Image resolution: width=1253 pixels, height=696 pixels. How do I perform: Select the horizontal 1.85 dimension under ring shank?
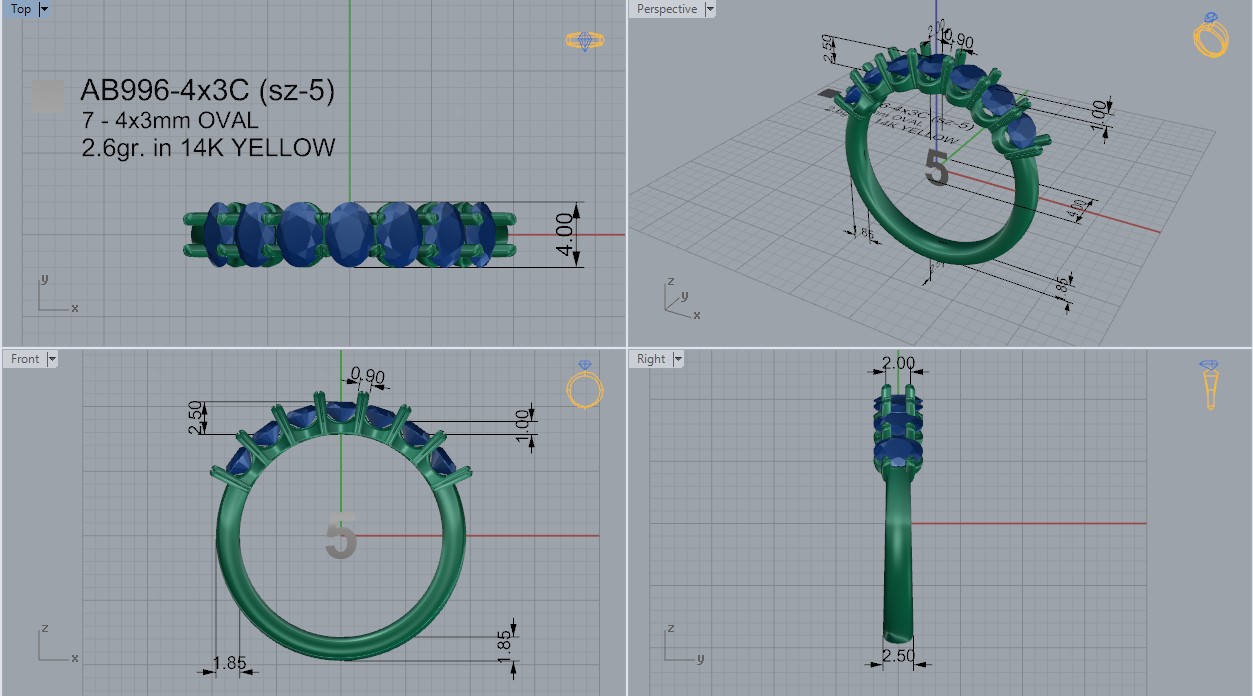click(229, 663)
